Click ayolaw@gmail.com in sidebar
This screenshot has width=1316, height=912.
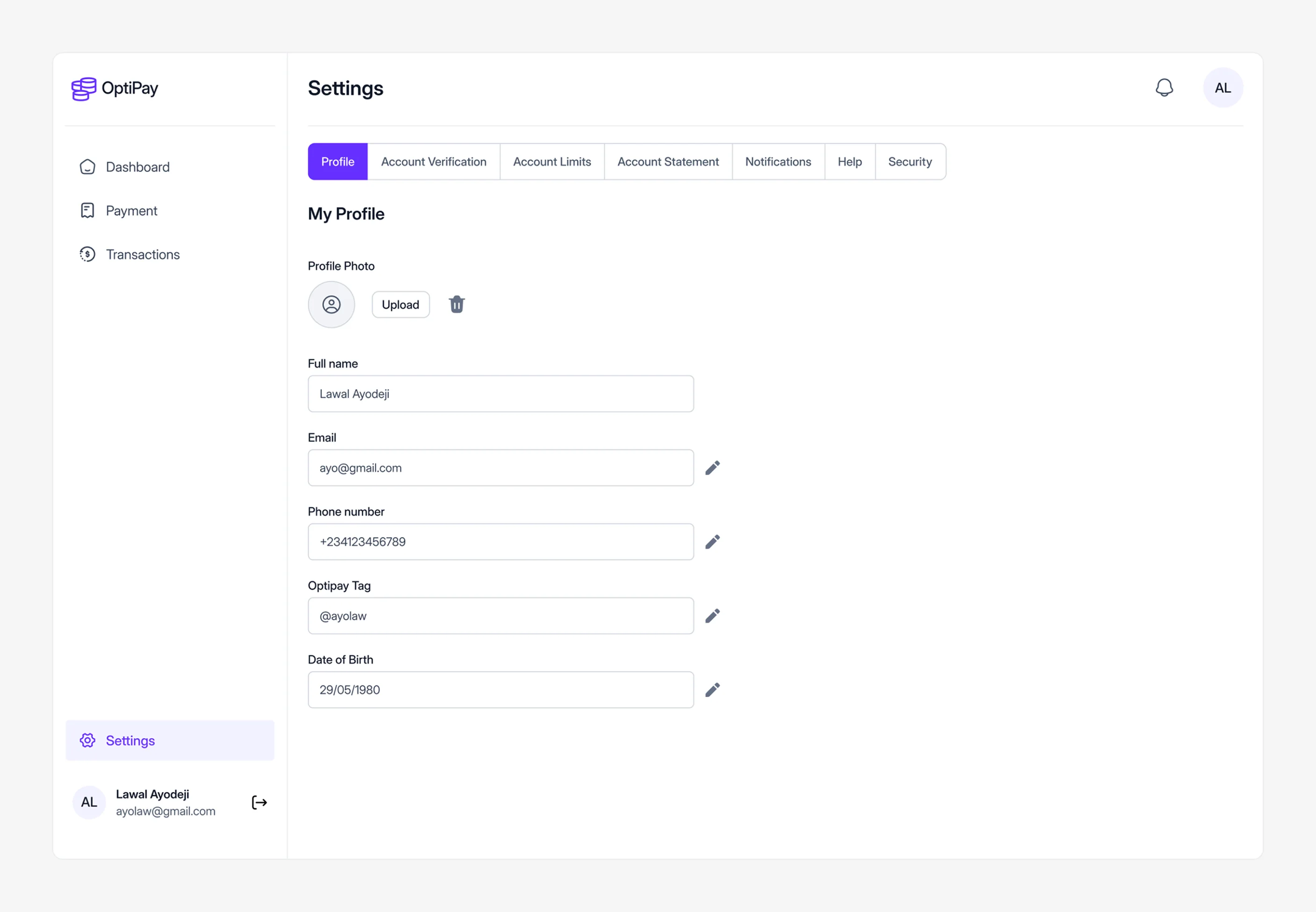tap(166, 812)
